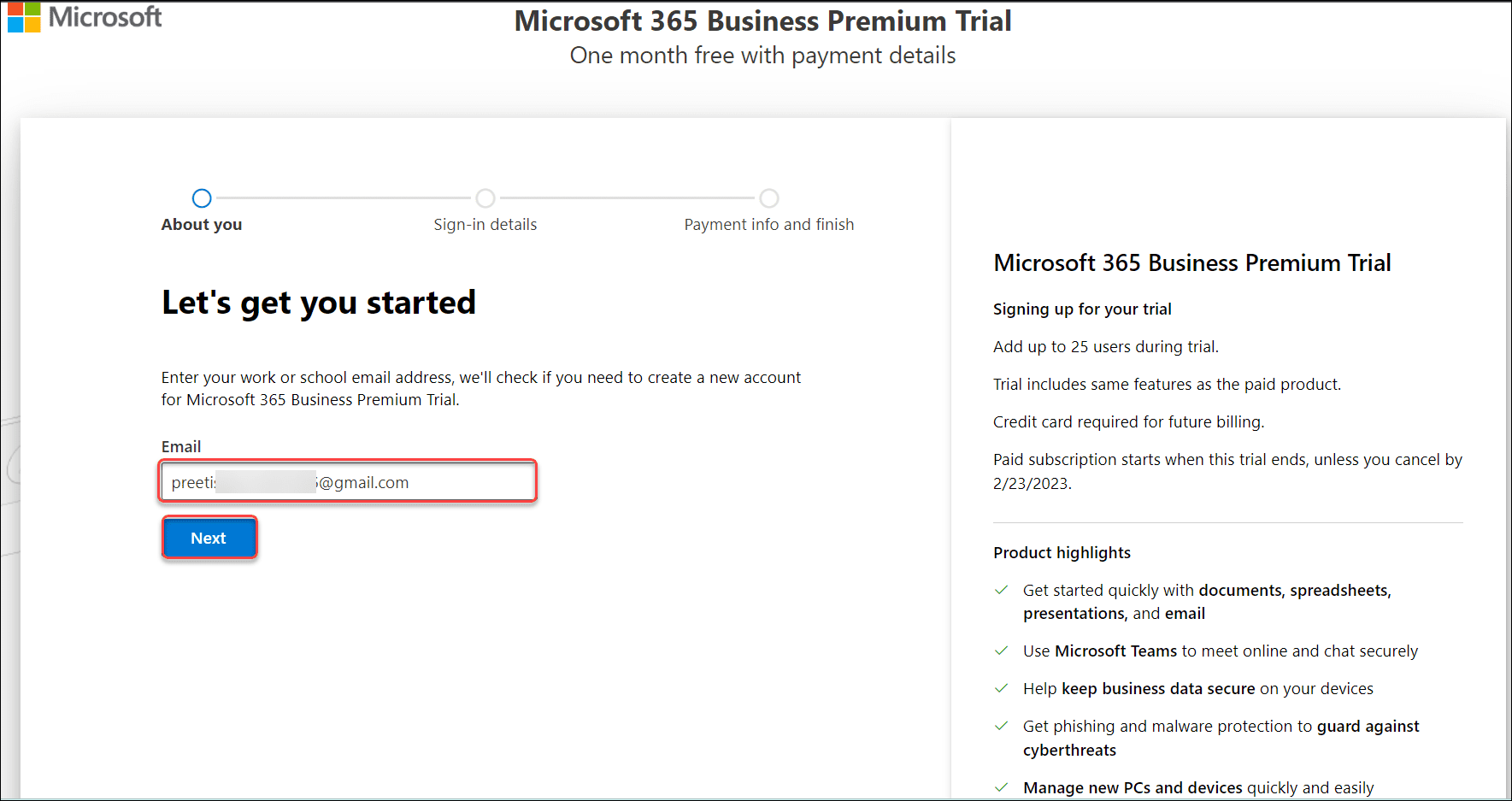Select the typed gmail address text
This screenshot has width=1512, height=801.
[291, 481]
